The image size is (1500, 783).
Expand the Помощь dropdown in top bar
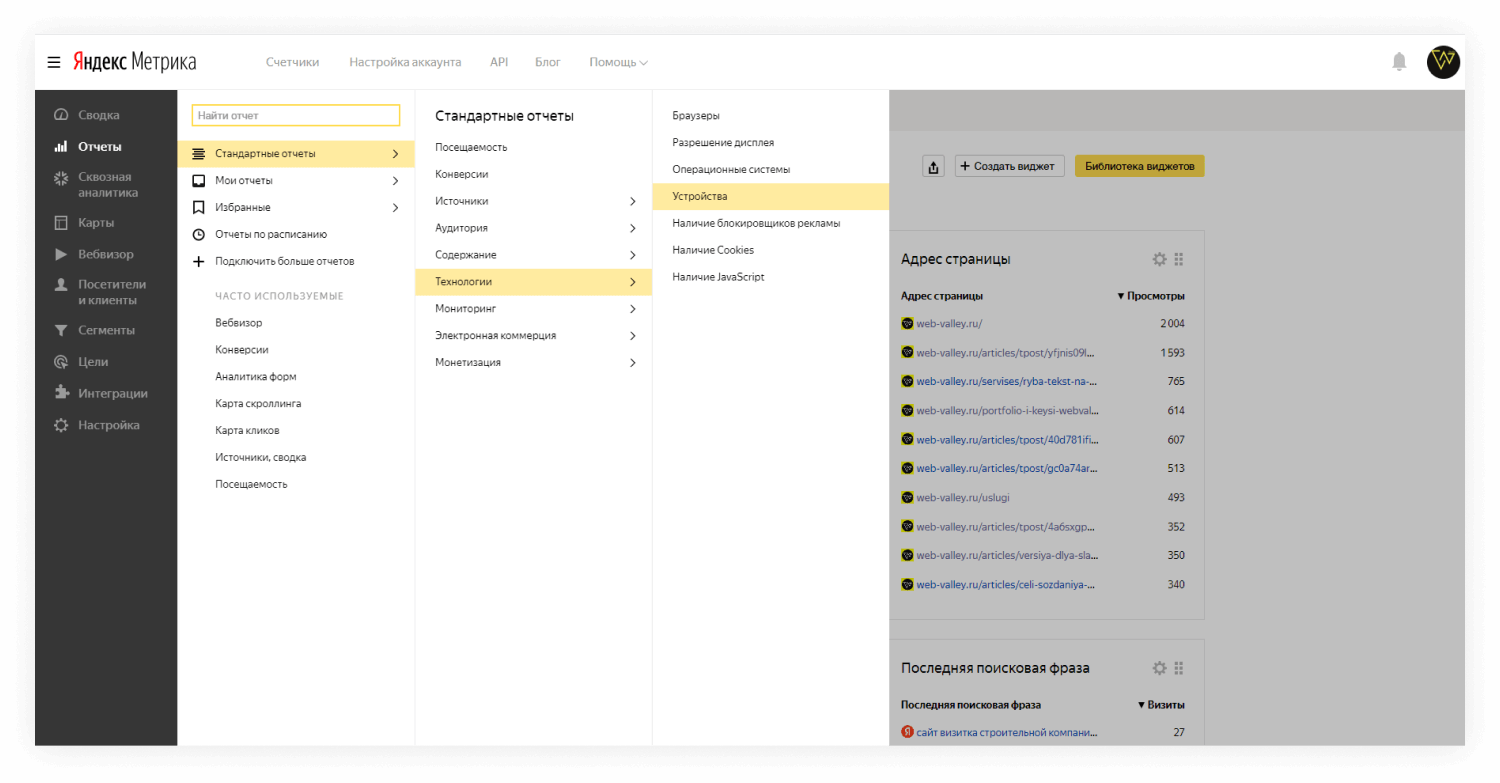coord(618,62)
